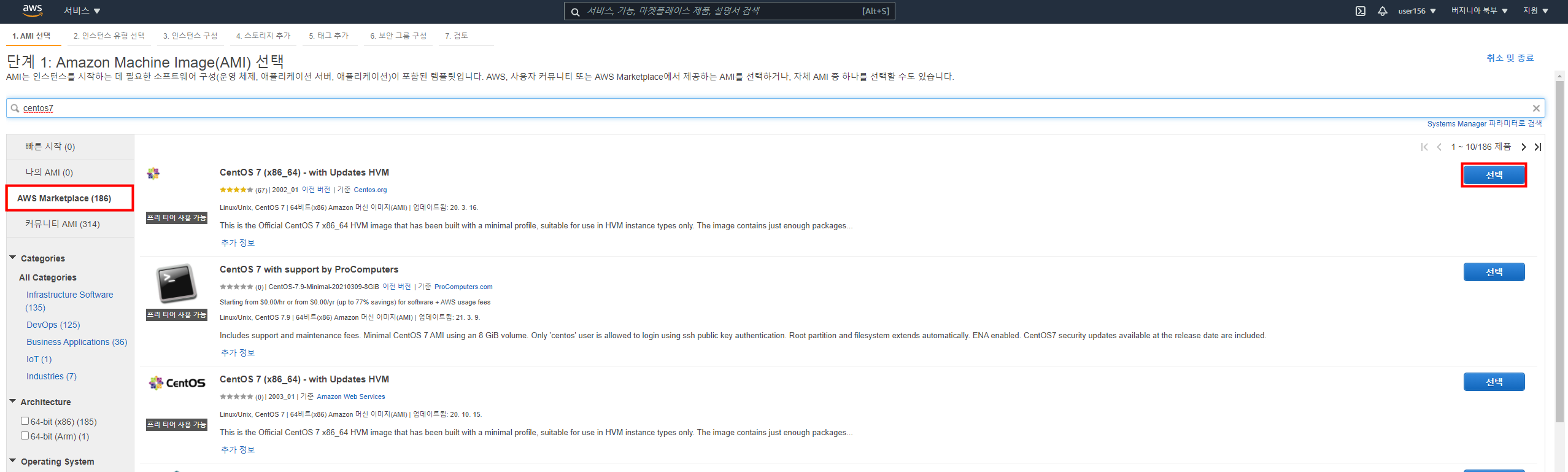Open 추가 정보 under ProComputers listing

pos(238,353)
